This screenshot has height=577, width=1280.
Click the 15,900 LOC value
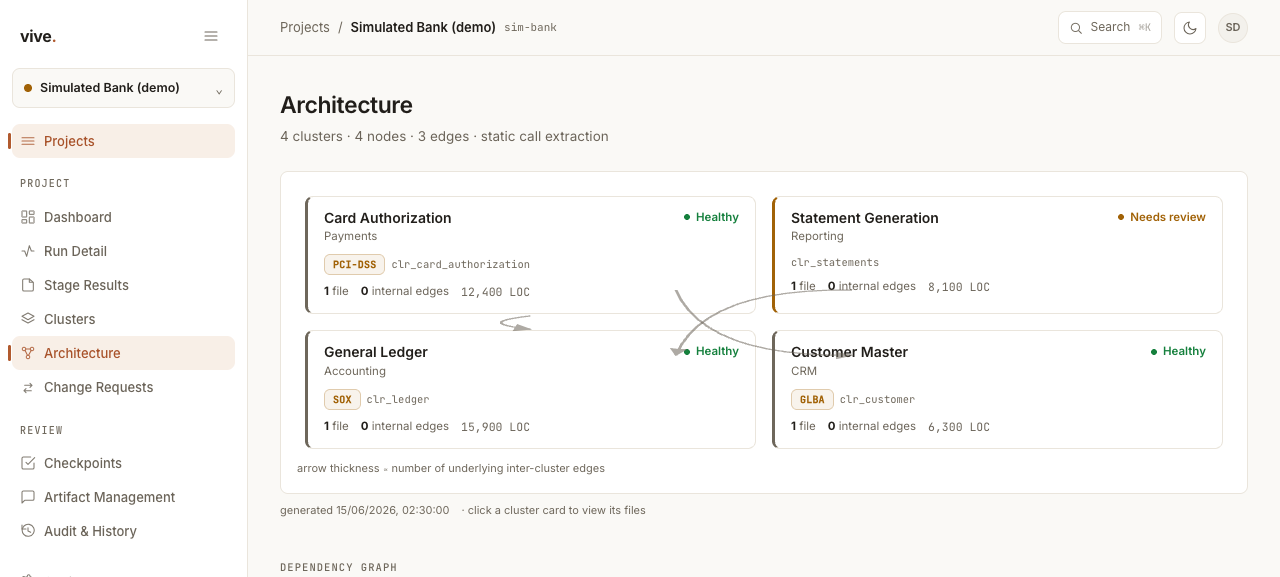(x=495, y=427)
